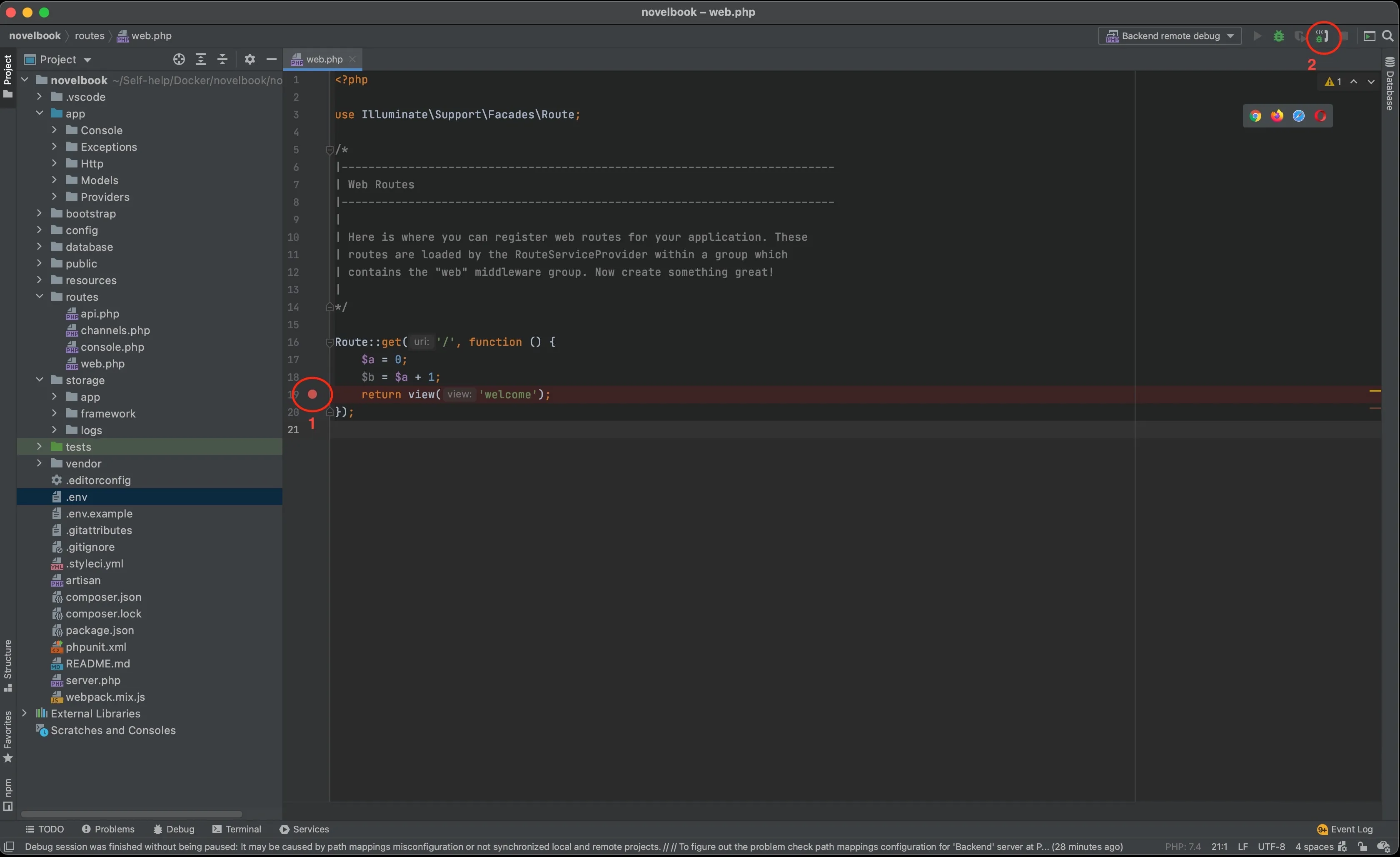Screen dimensions: 1400x857
Task: Toggle the breakpoint on line 19
Action: tap(312, 395)
